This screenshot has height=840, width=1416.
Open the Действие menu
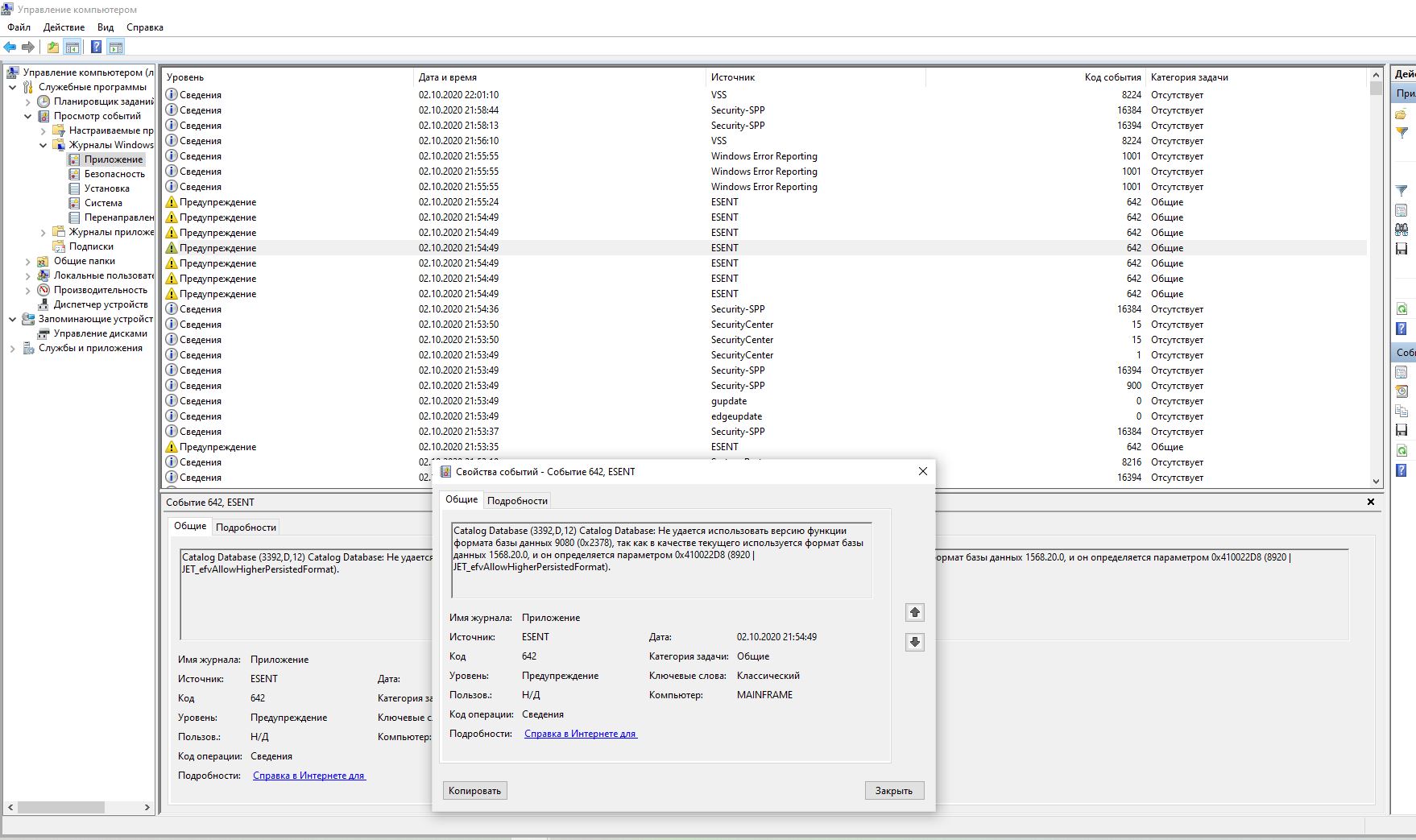(x=64, y=27)
